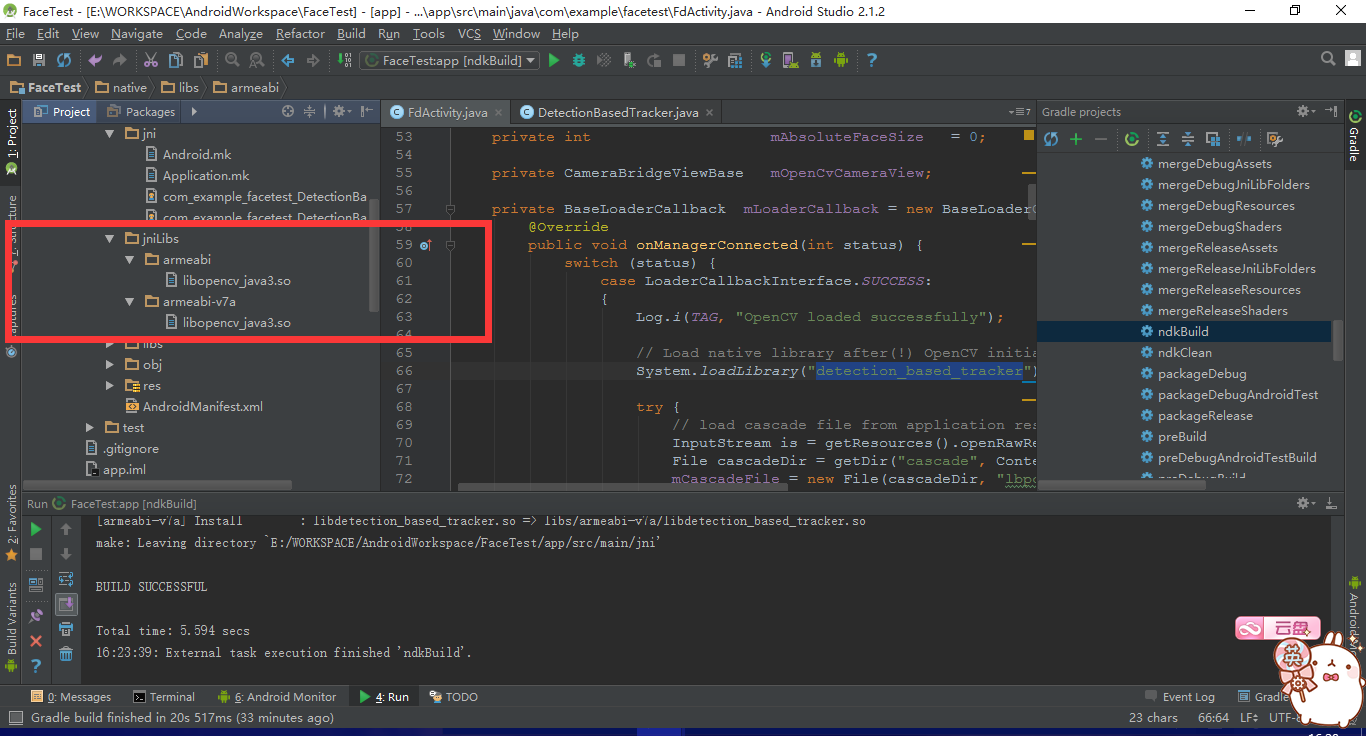
Task: Click the Help question mark in toolbar
Action: [x=872, y=60]
